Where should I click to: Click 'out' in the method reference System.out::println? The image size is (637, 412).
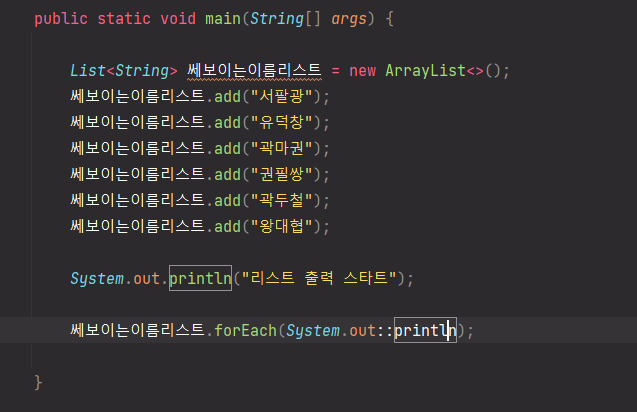tap(362, 331)
